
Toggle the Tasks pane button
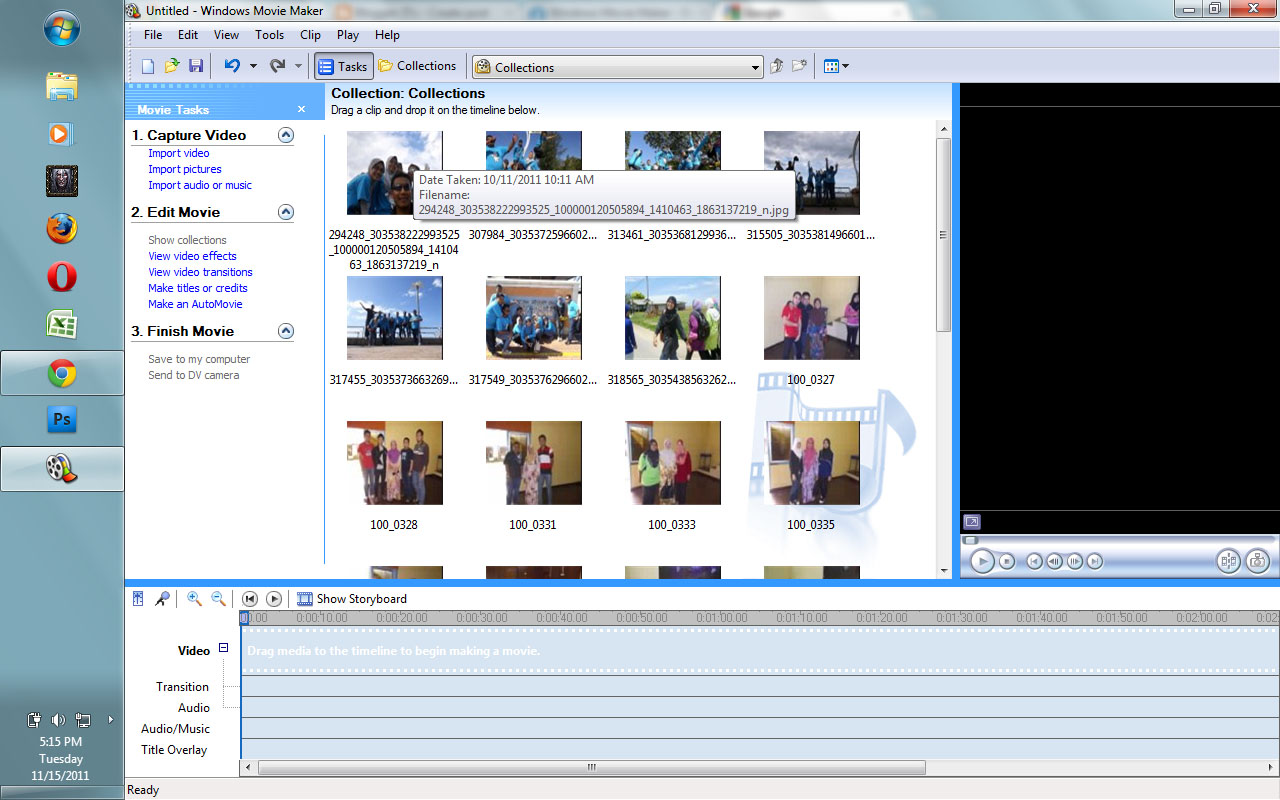click(x=344, y=67)
